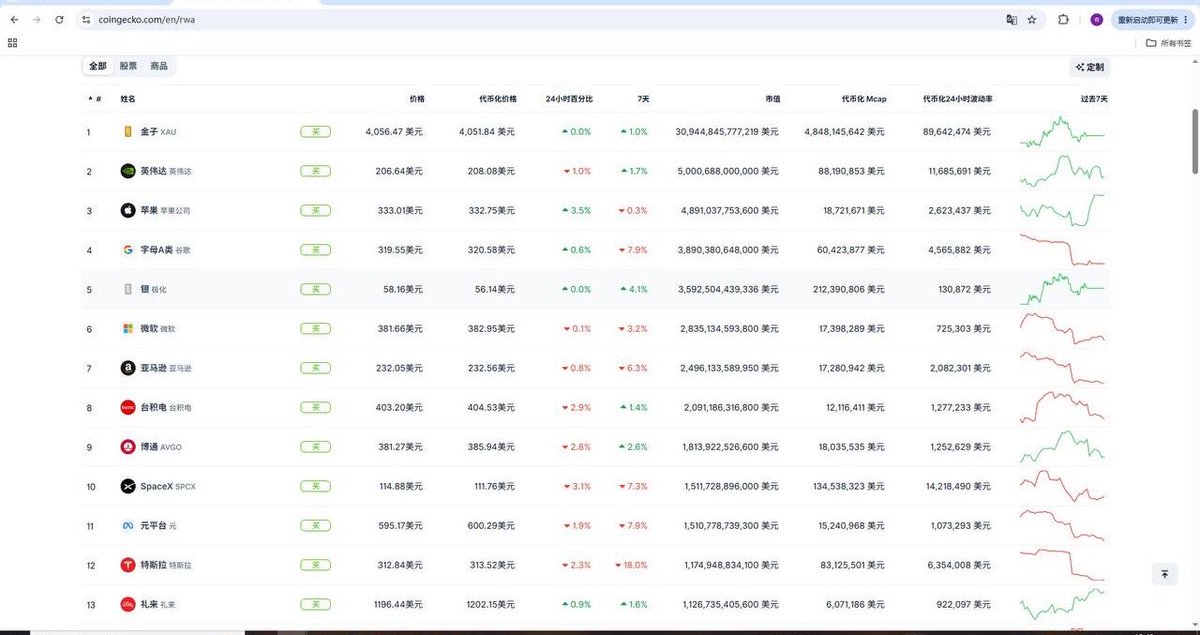The image size is (1200, 635).
Task: Click the Google logo icon for 字母A类
Action: (128, 250)
